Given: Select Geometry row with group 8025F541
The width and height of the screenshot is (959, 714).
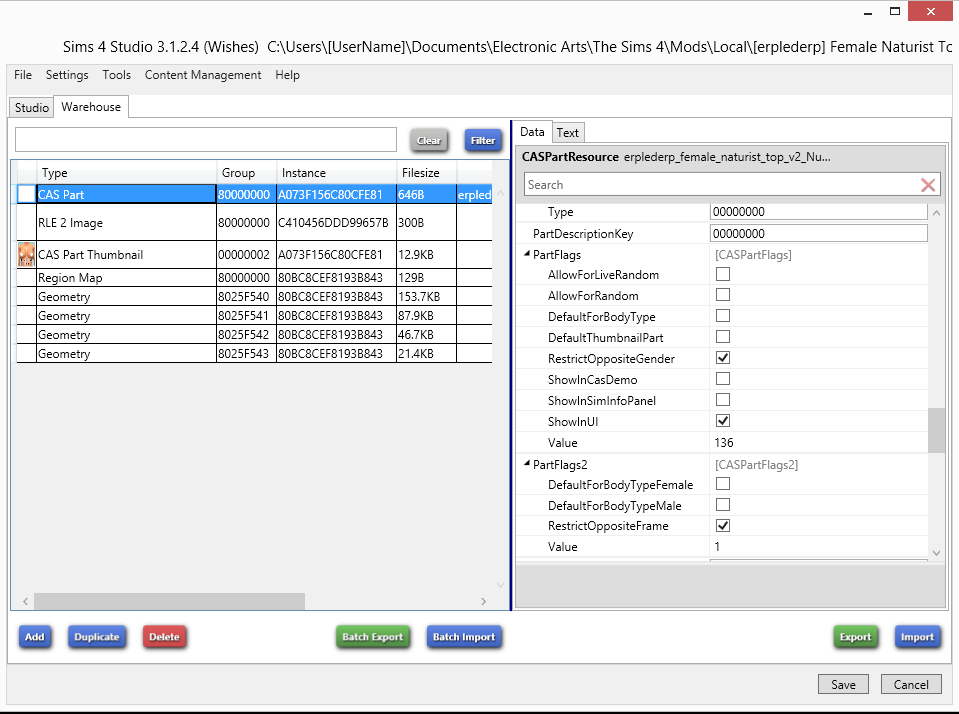Looking at the screenshot, I should pos(254,316).
